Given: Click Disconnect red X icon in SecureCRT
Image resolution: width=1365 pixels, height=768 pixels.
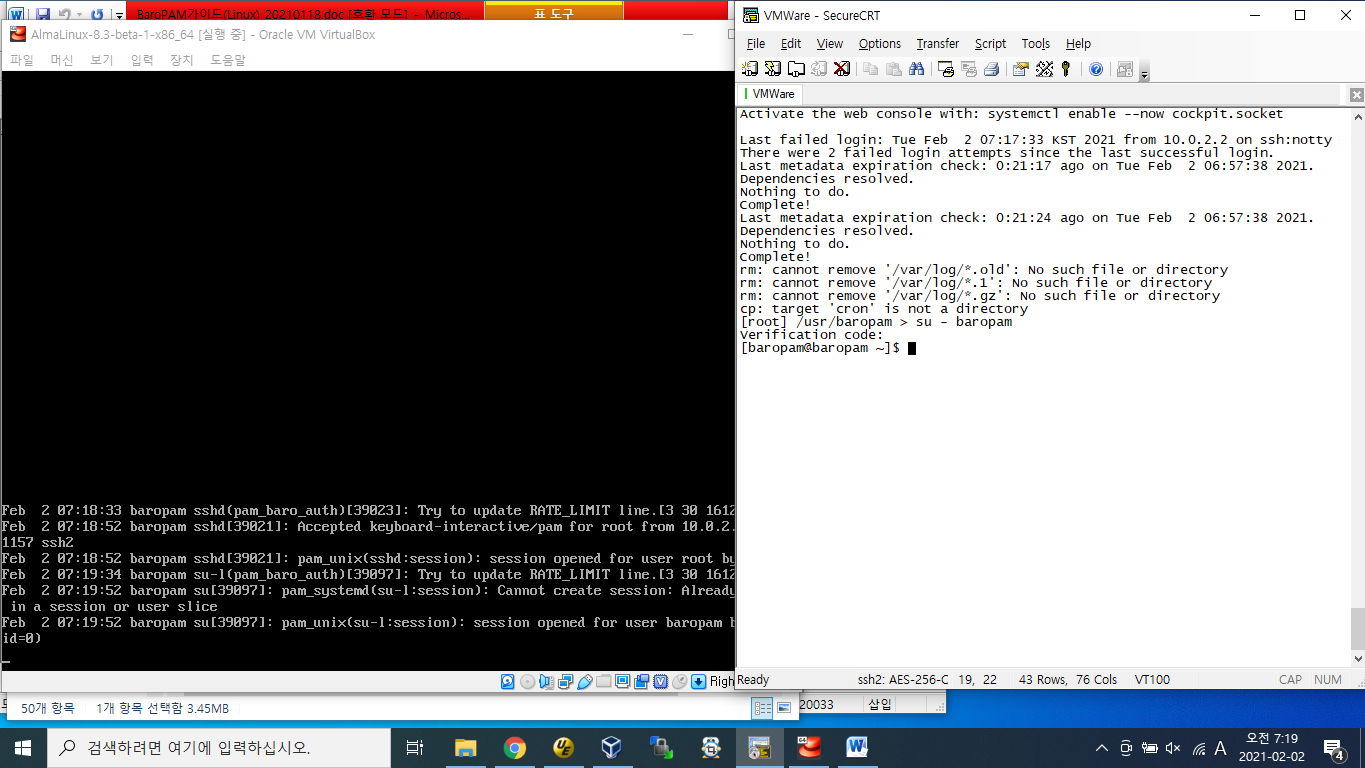Looking at the screenshot, I should point(842,69).
